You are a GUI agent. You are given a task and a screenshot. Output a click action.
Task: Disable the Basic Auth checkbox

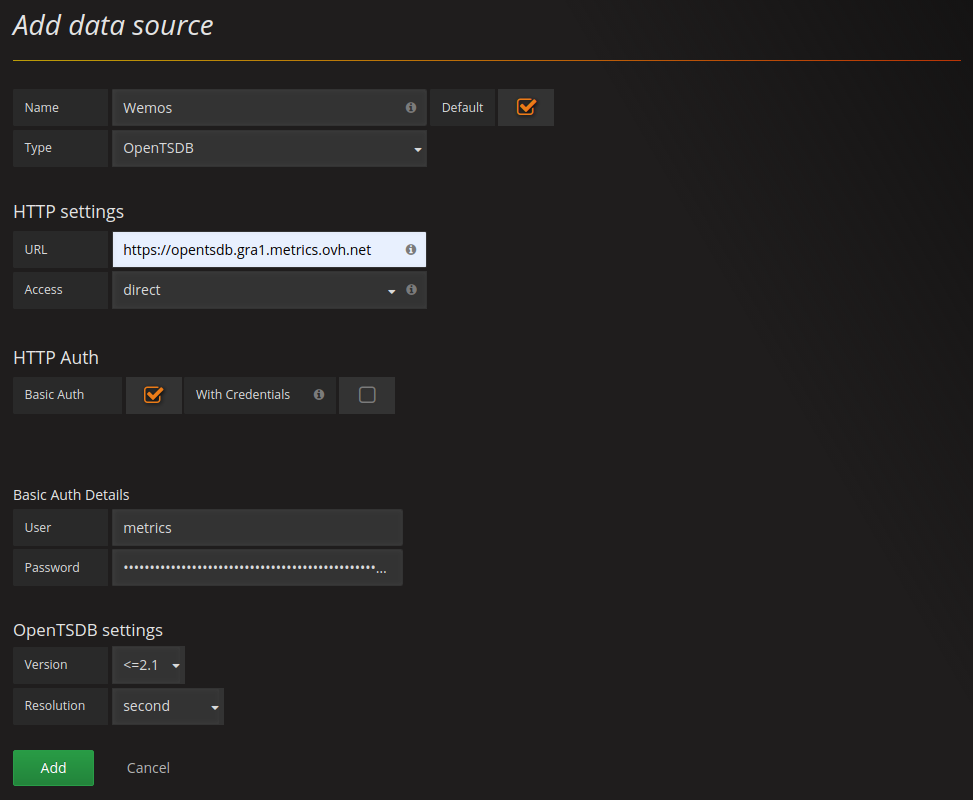tap(153, 394)
